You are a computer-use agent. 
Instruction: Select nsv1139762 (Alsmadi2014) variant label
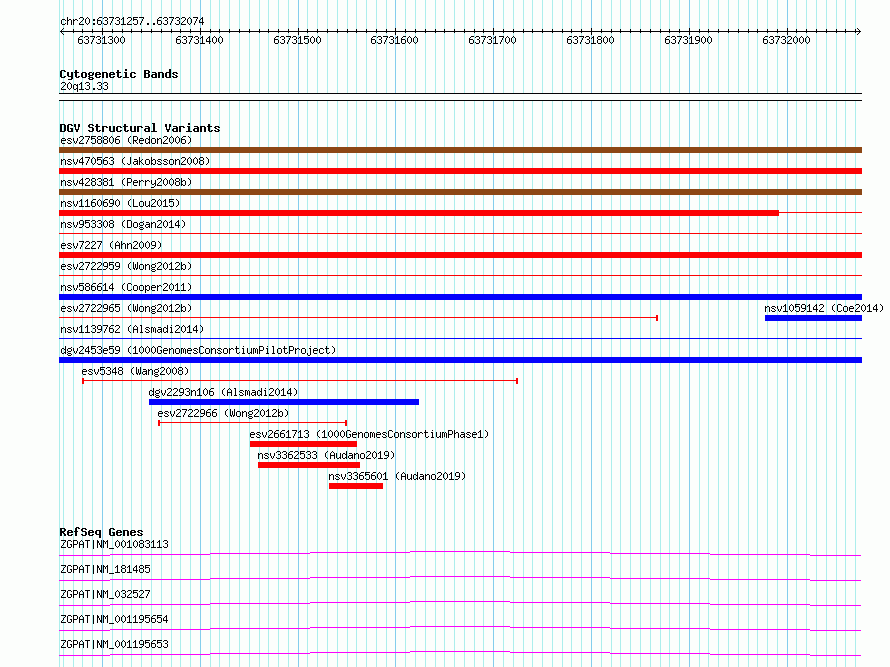(132, 329)
